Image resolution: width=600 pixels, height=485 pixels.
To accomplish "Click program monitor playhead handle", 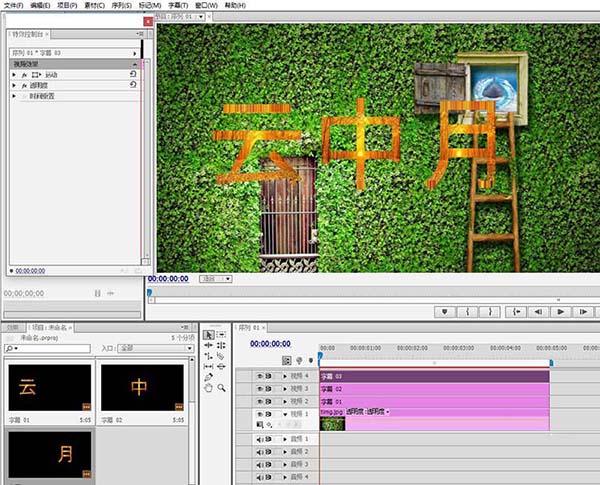I will click(x=149, y=292).
